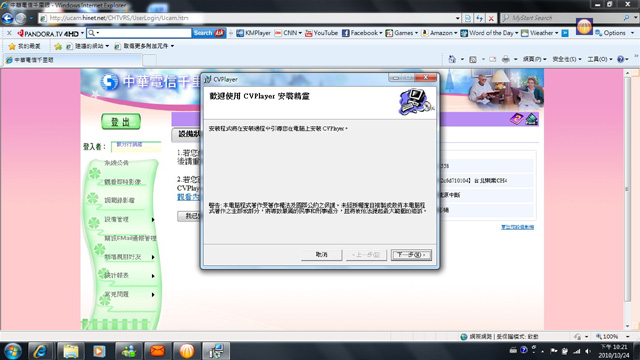
Task: Click the green house icon on webpage
Action: click(531, 119)
